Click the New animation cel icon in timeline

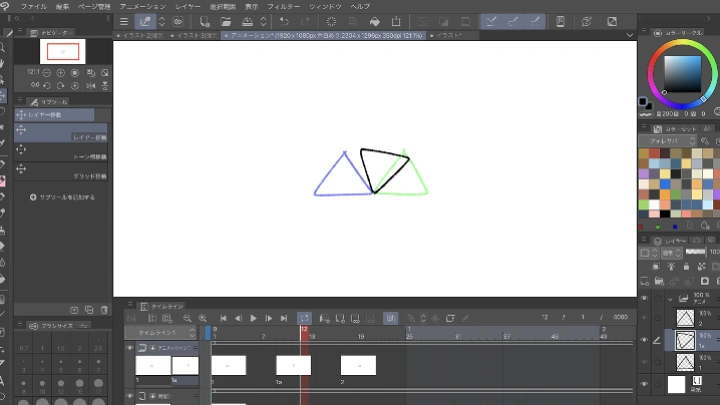(x=340, y=318)
